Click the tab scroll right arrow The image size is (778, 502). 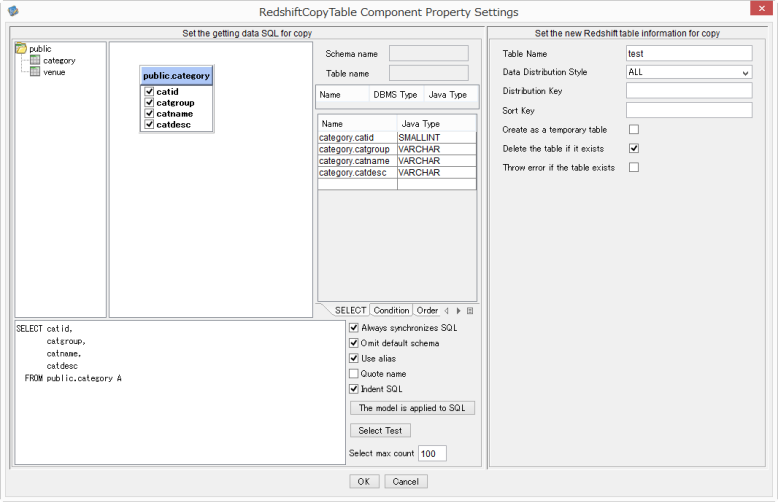(x=458, y=311)
